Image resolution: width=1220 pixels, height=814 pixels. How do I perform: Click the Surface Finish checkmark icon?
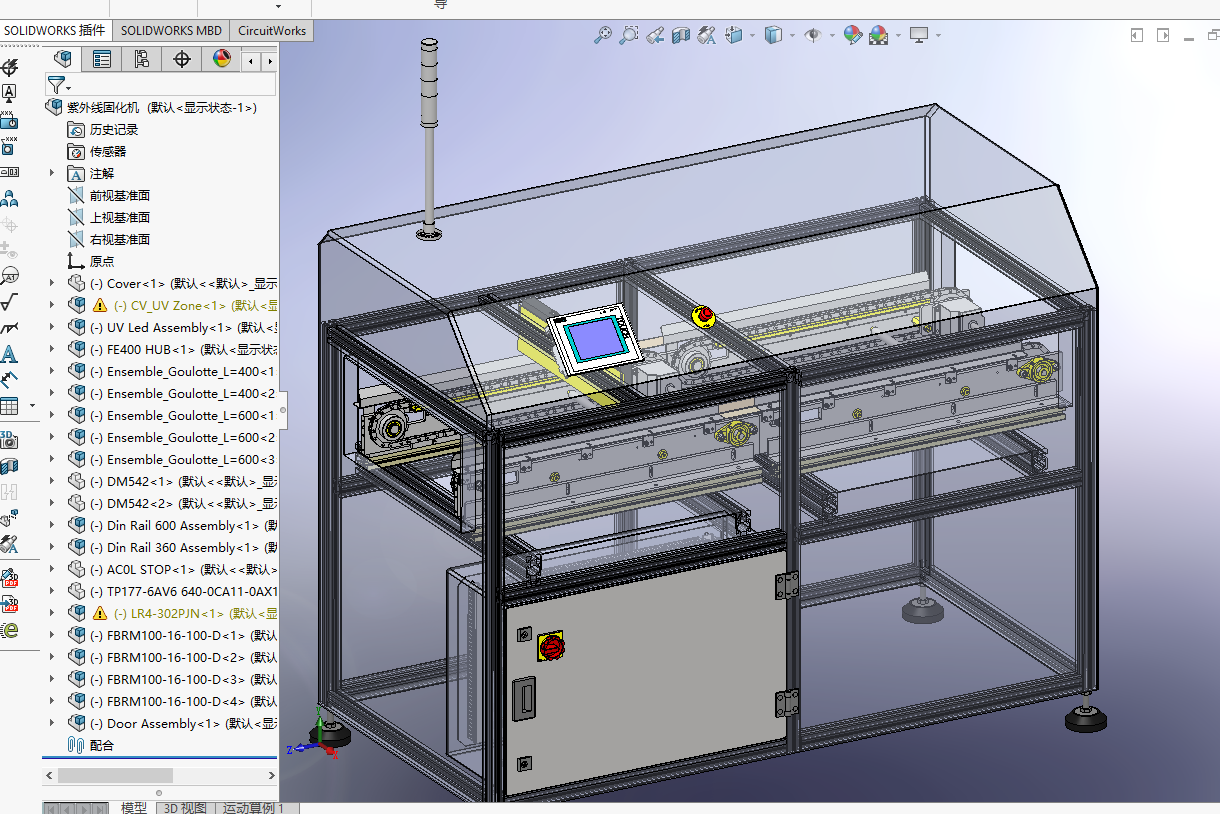(x=9, y=301)
